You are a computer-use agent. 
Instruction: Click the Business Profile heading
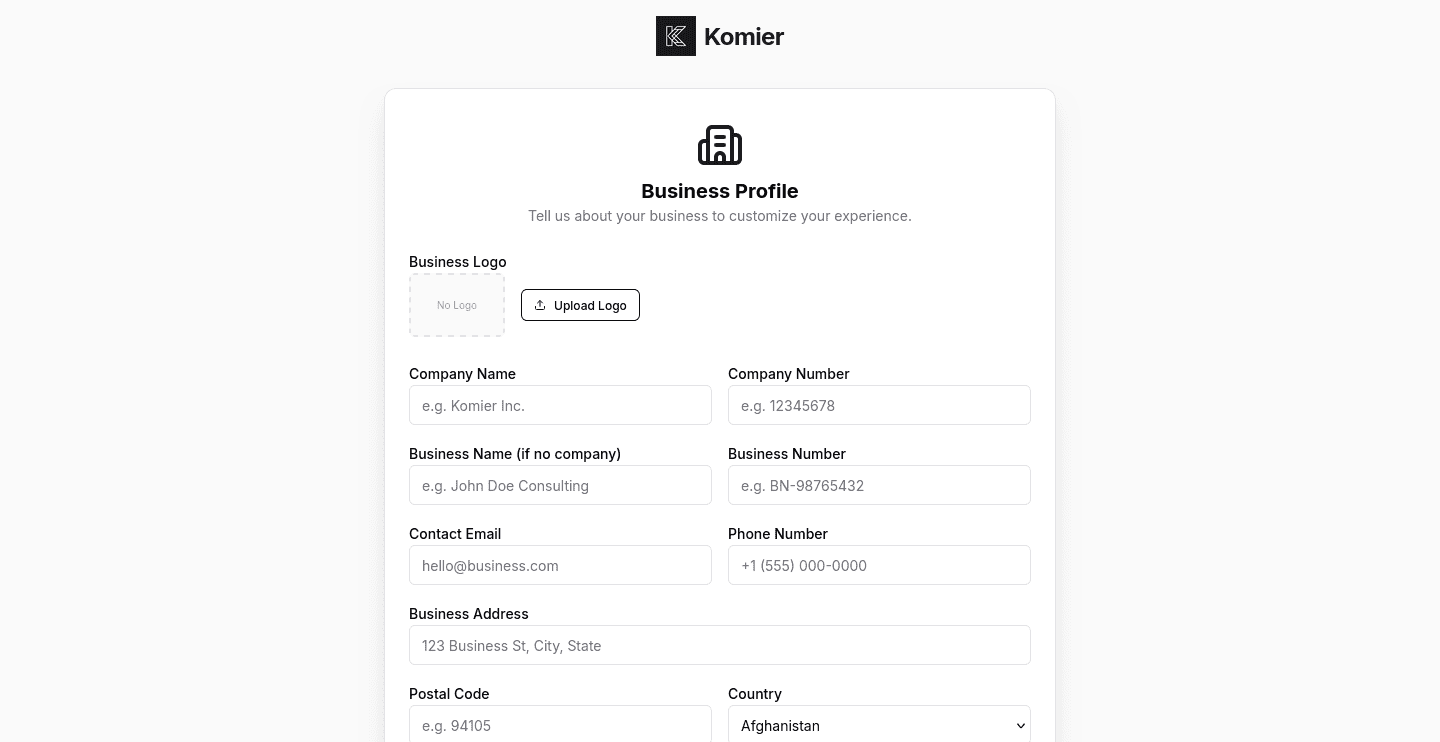pyautogui.click(x=720, y=191)
